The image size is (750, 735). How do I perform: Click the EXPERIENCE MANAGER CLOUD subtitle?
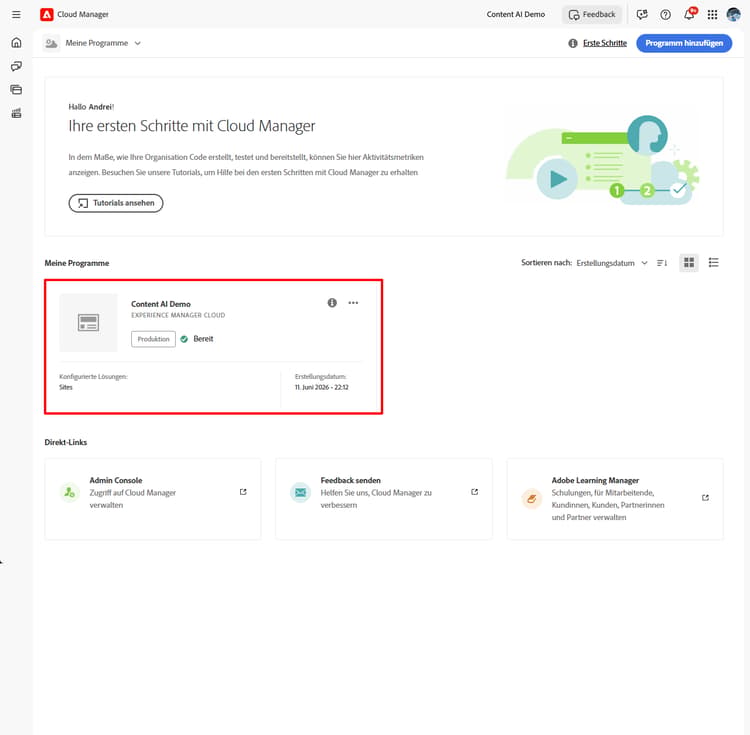[x=178, y=315]
